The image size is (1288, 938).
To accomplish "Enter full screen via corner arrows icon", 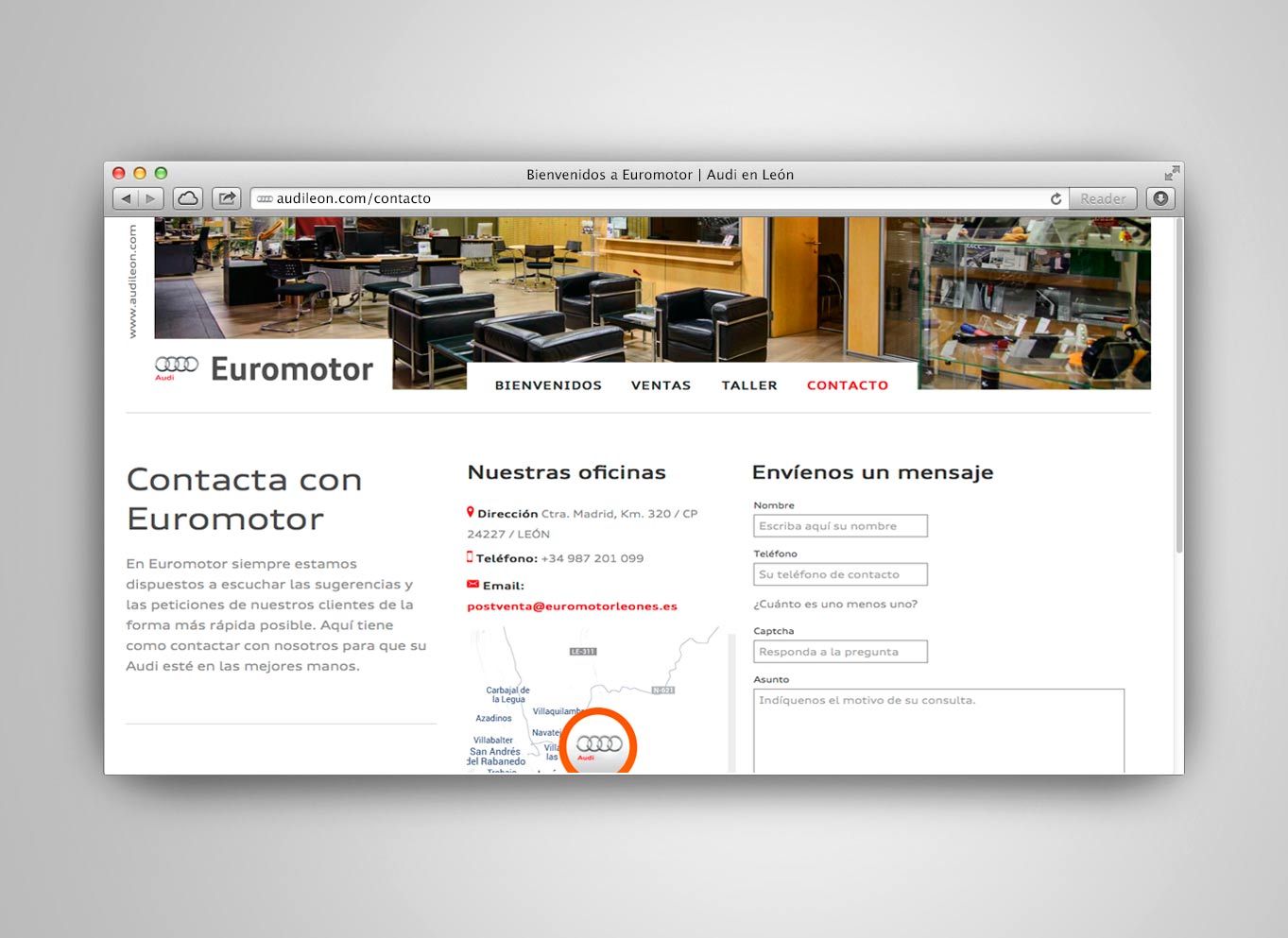I will (1172, 173).
